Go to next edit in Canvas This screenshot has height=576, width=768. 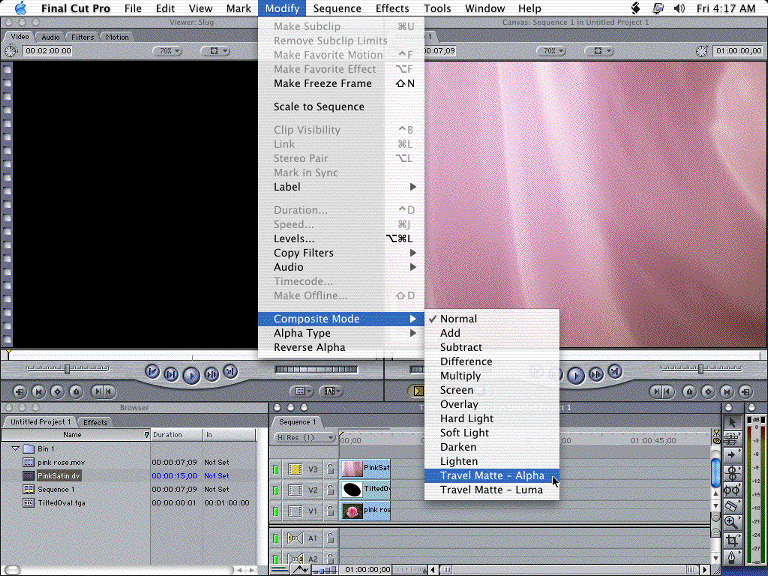tap(615, 372)
